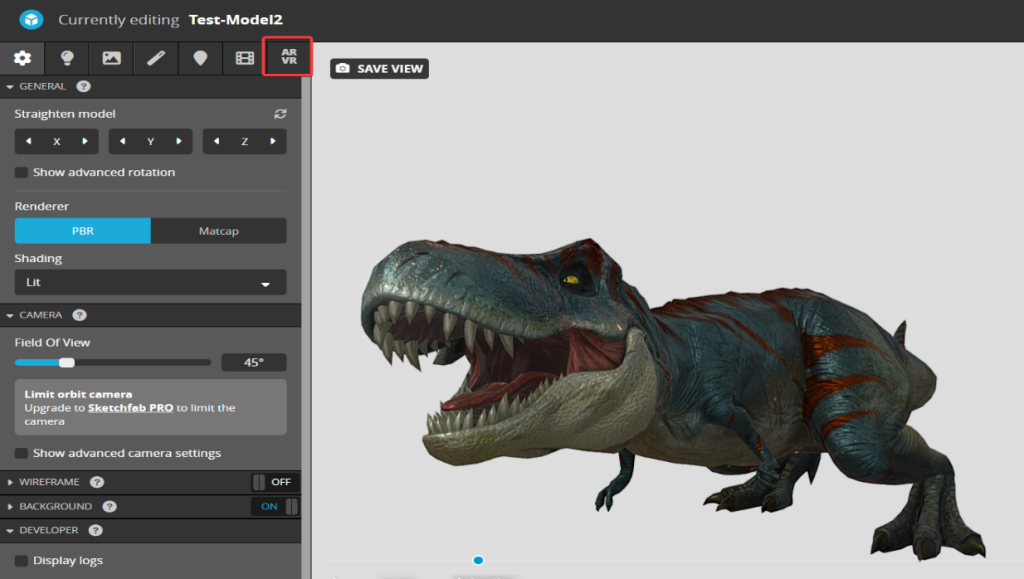Click the Field Of View 45° value field
Screen dimensions: 1024x579
point(254,362)
